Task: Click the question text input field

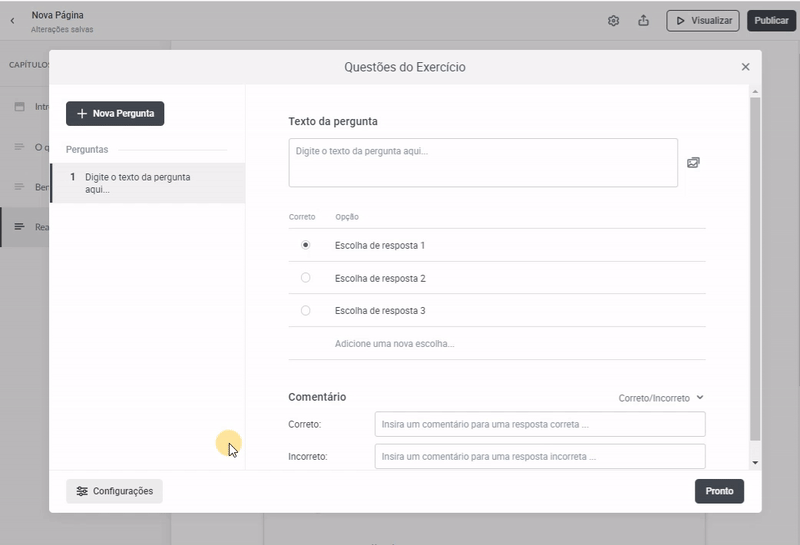Action: point(483,162)
